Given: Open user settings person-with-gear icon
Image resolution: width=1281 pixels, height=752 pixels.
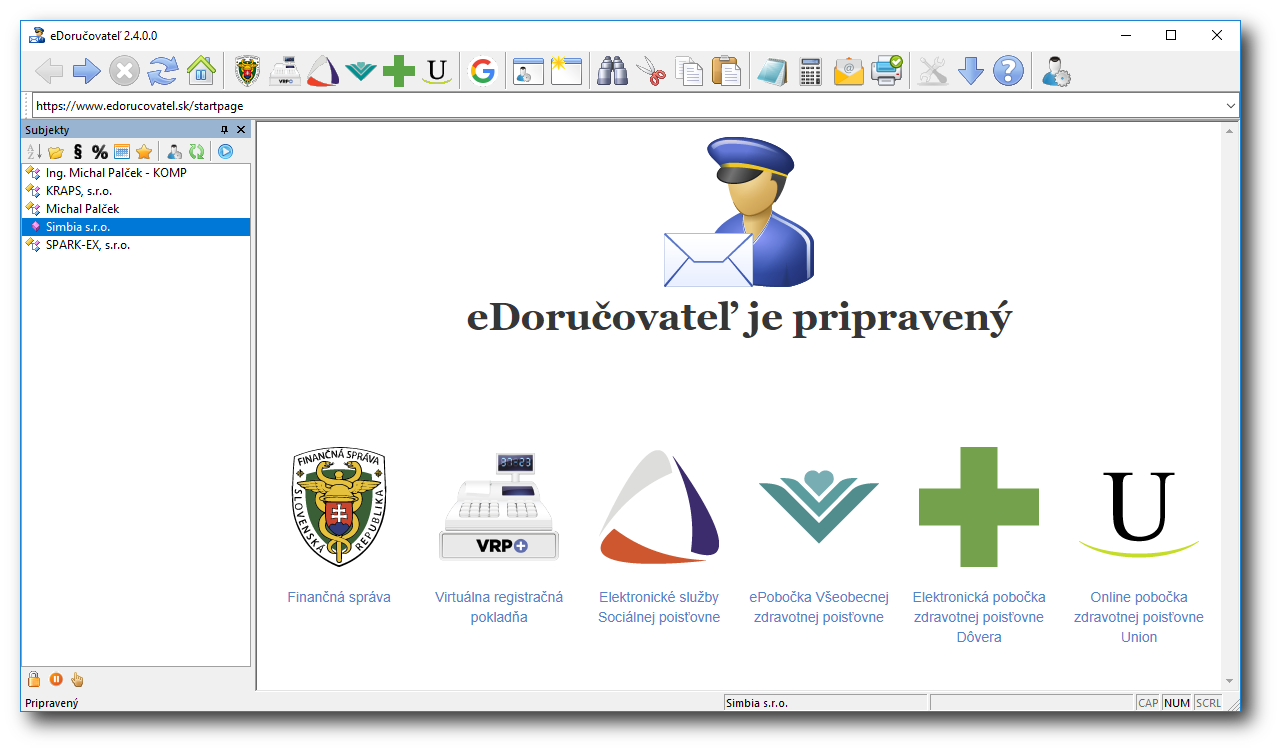Looking at the screenshot, I should (x=1055, y=71).
